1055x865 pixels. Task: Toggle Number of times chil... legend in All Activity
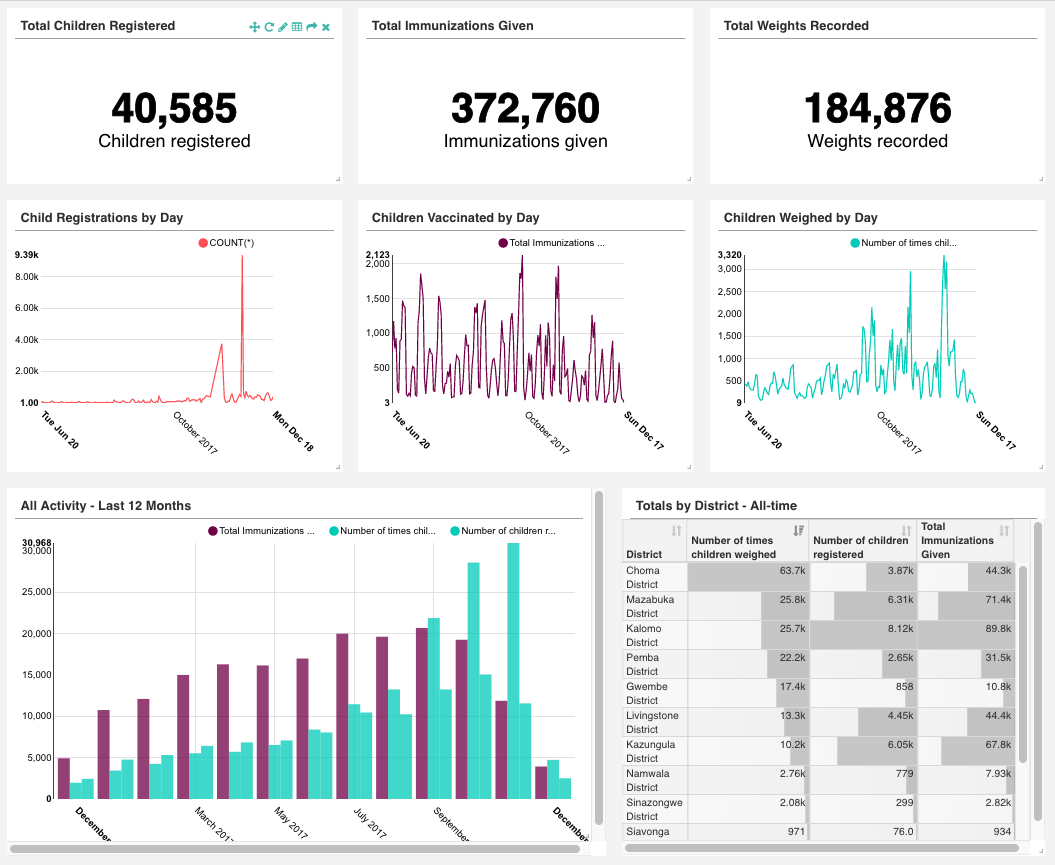click(x=382, y=531)
